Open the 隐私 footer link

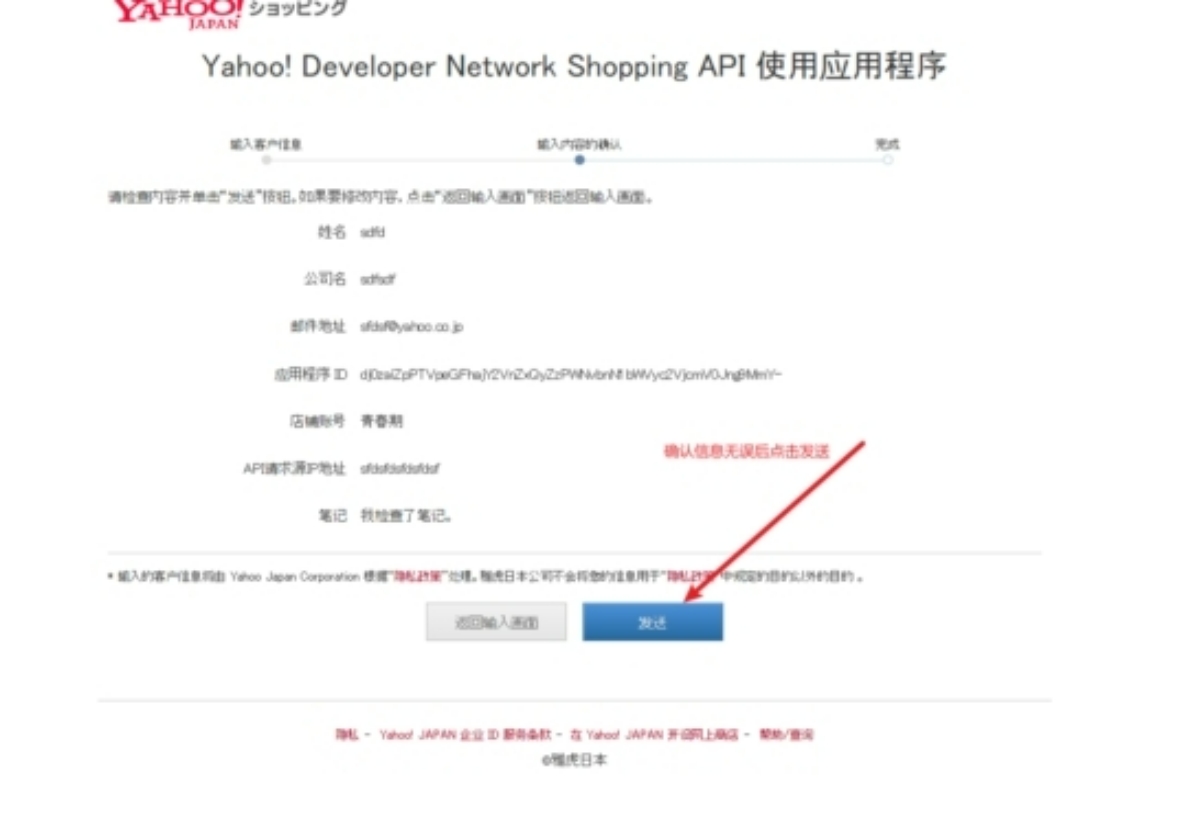click(x=346, y=735)
